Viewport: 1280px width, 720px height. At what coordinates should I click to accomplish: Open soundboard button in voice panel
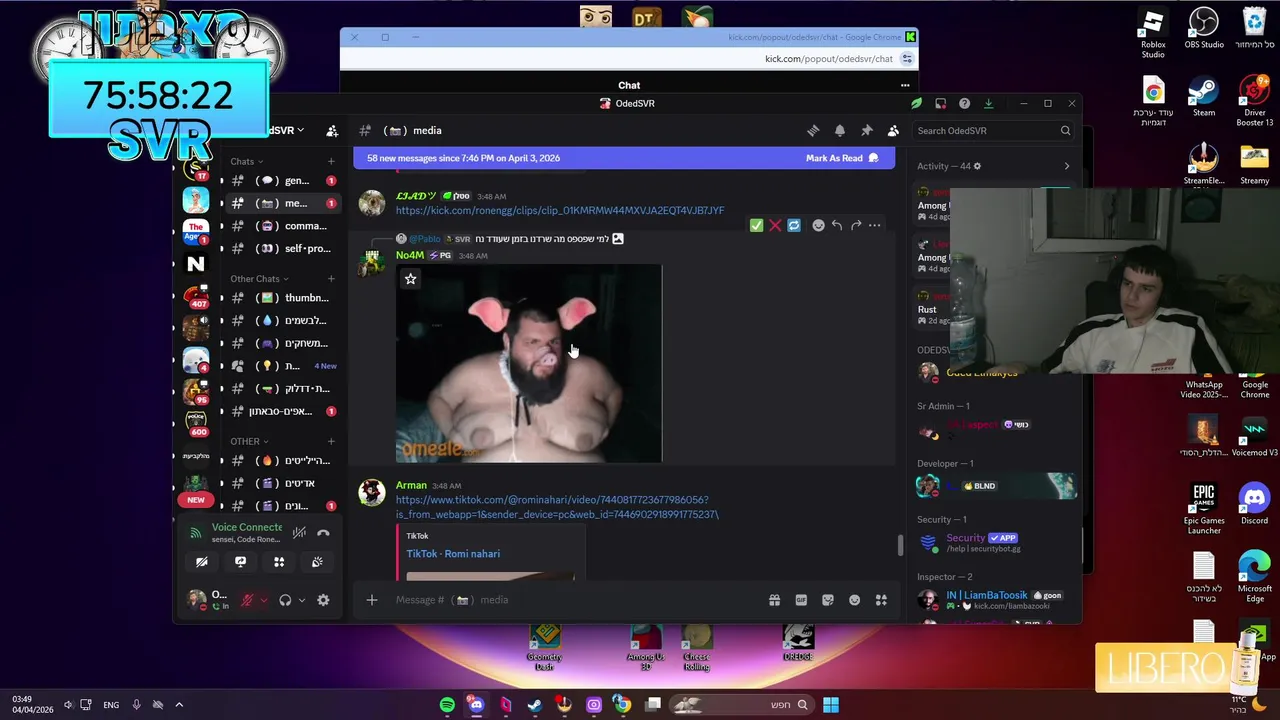(317, 562)
